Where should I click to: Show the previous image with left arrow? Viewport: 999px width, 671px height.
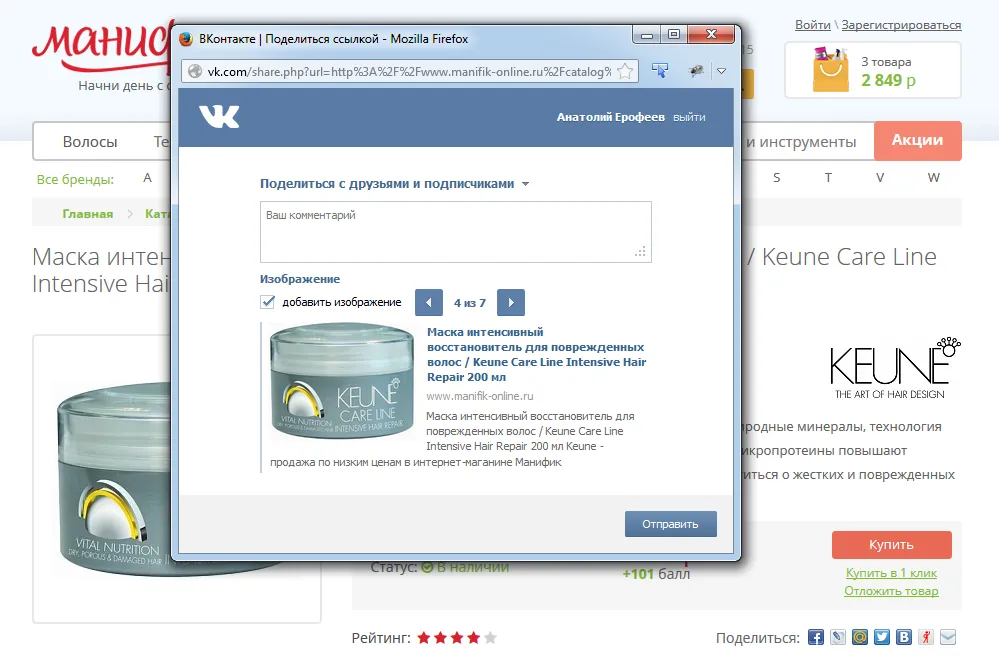[428, 302]
